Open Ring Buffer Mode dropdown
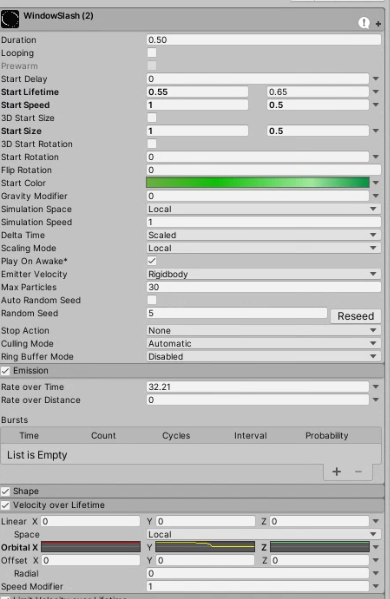Screen dimensions: 390x599 coord(264,356)
